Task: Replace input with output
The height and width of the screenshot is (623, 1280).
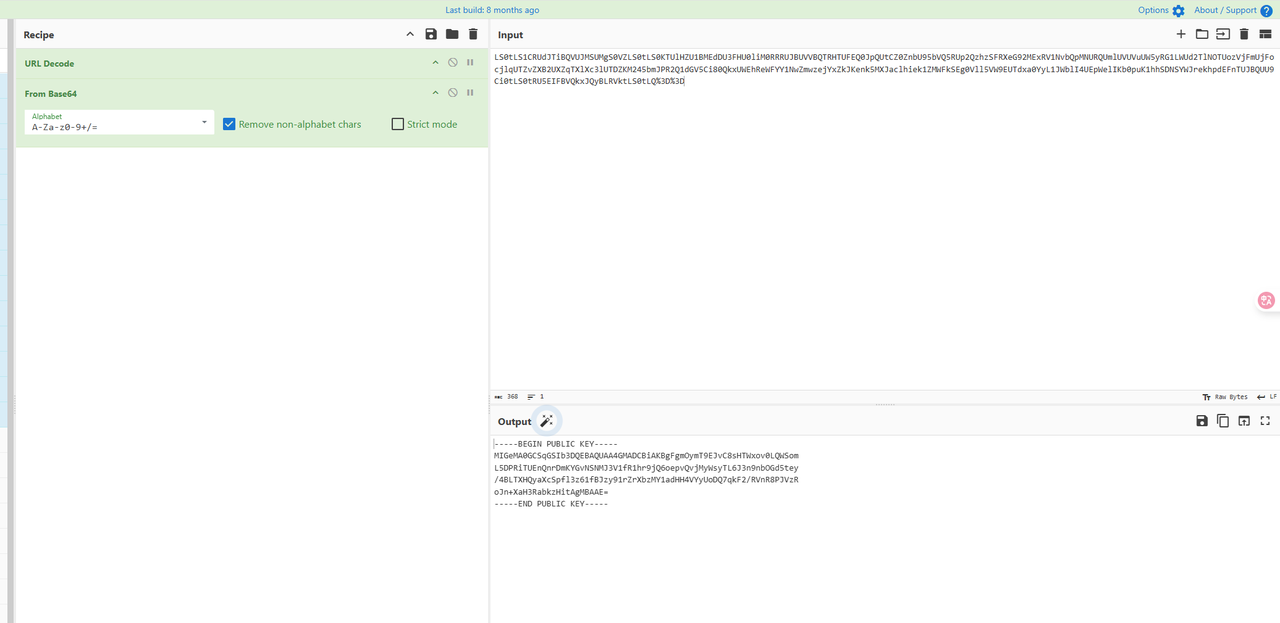Action: 1244,421
